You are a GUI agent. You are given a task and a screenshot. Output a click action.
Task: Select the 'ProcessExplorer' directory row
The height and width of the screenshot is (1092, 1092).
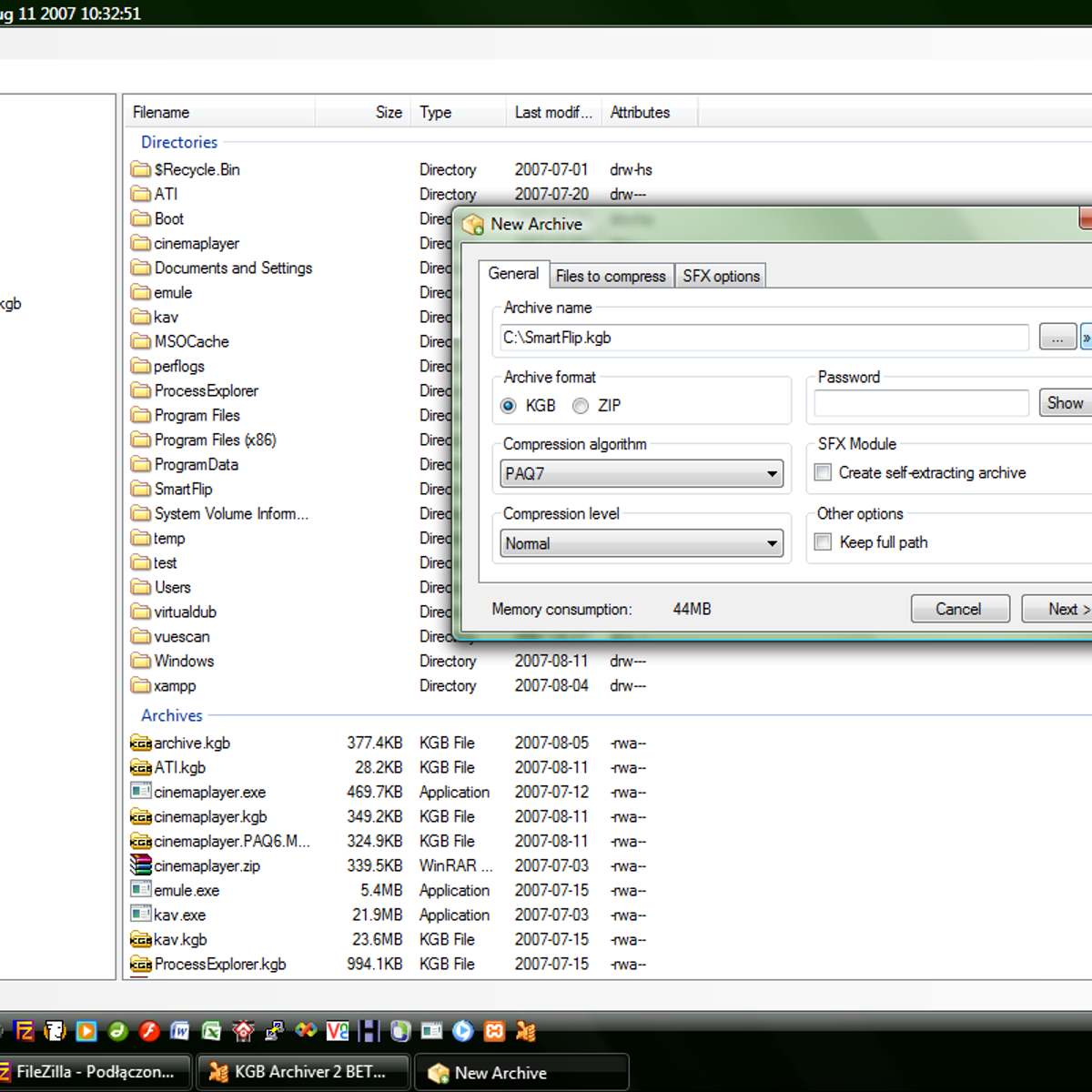[207, 390]
